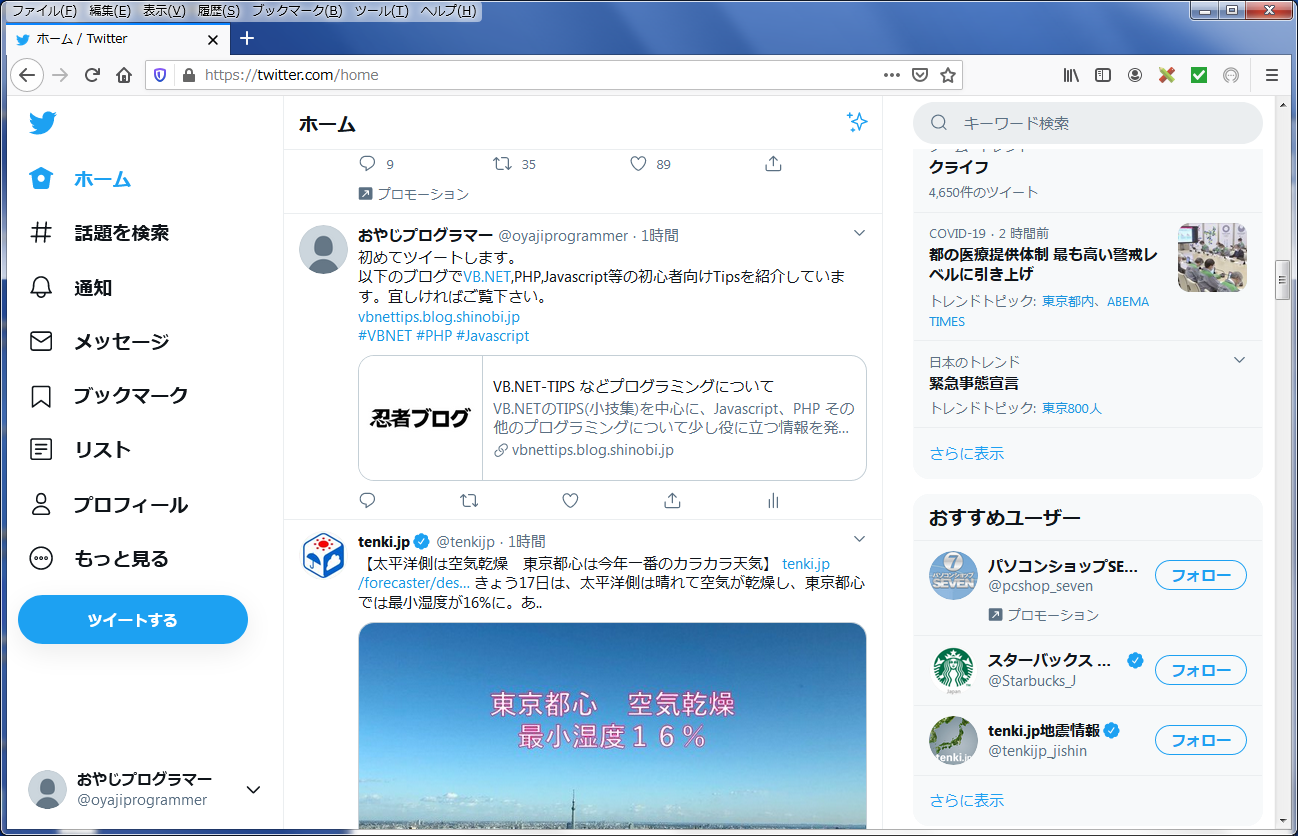The height and width of the screenshot is (836, 1298).
Task: Open trend クライフ
Action: (958, 167)
